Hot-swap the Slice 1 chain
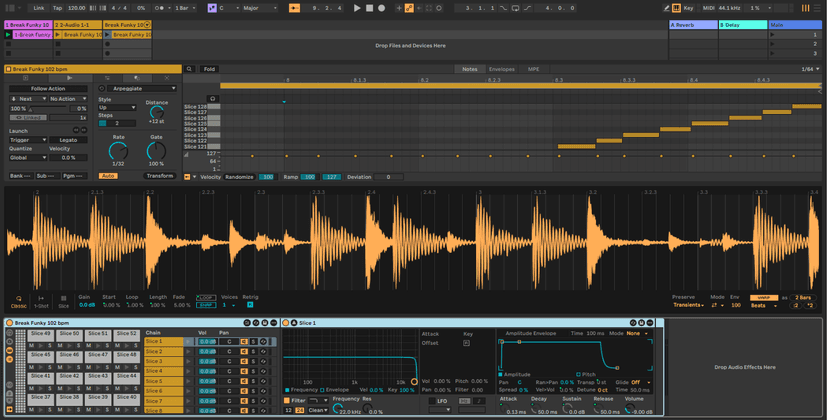Viewport: 828px width, 420px height. click(263, 342)
